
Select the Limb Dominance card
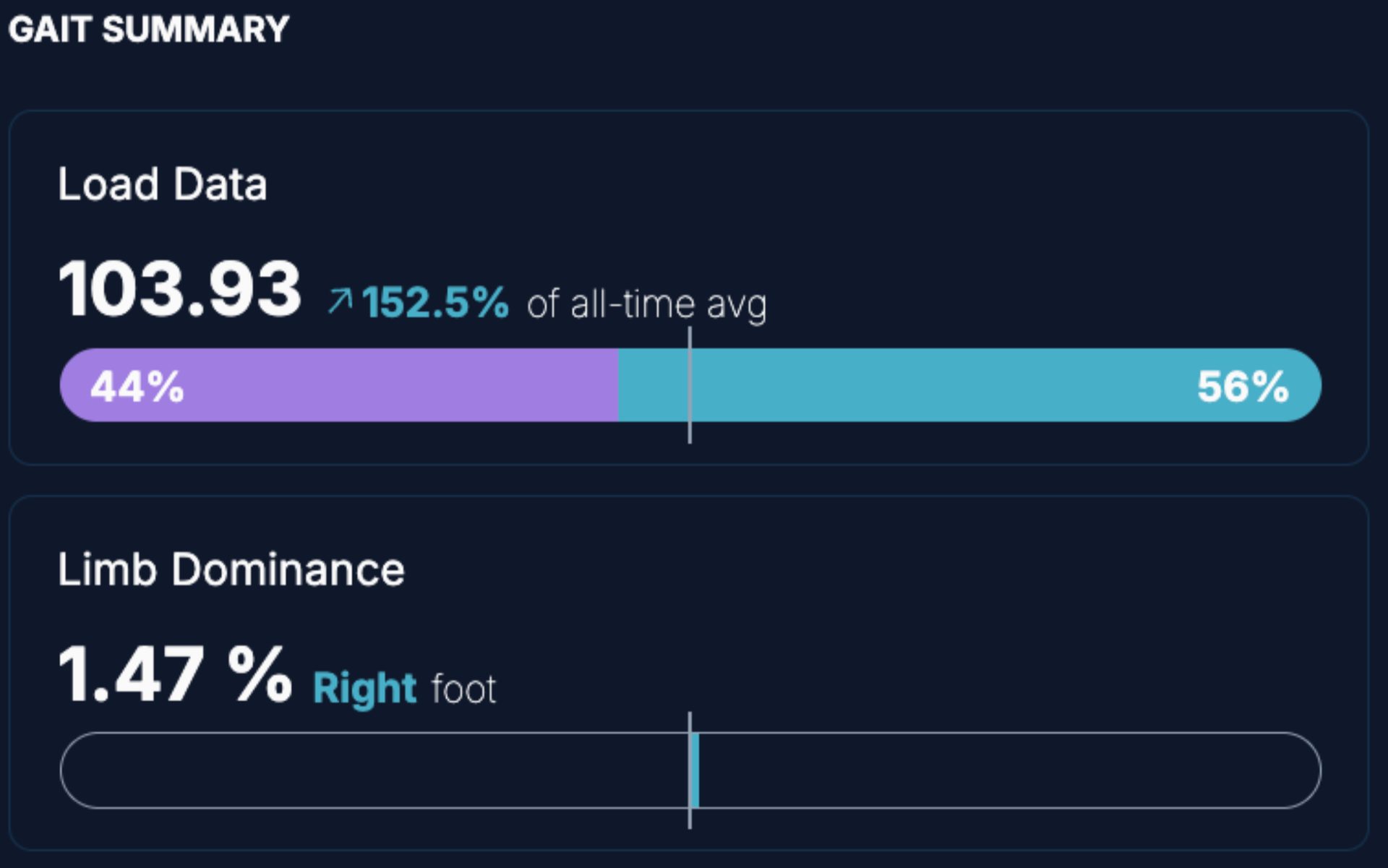coord(688,673)
